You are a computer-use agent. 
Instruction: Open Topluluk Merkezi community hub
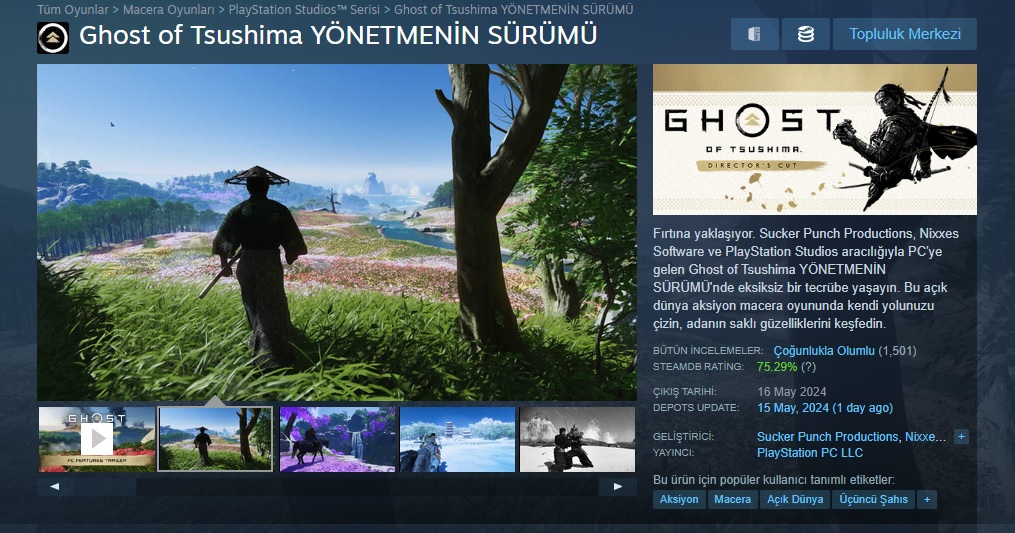pyautogui.click(x=904, y=34)
